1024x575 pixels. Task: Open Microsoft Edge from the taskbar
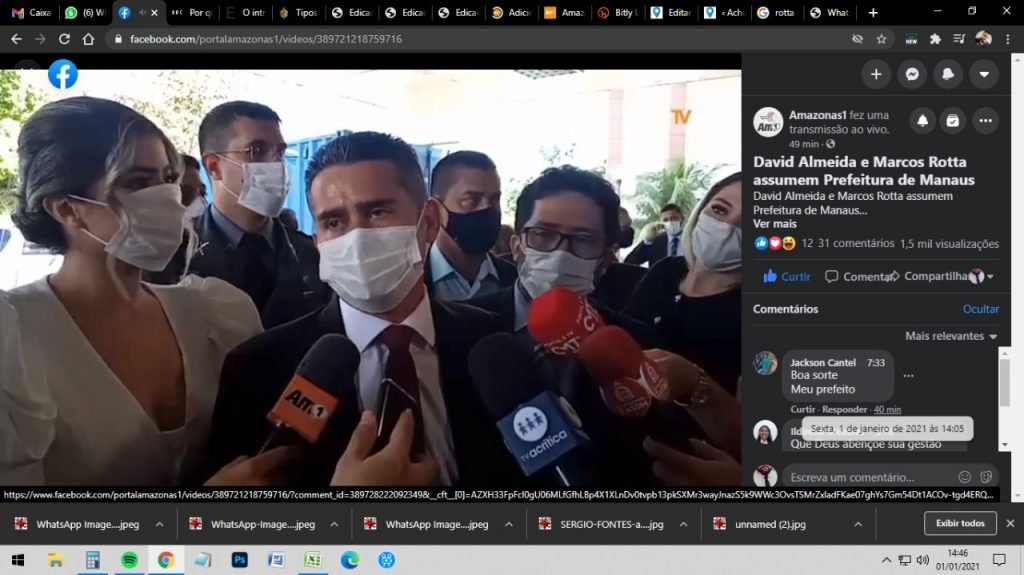[349, 560]
